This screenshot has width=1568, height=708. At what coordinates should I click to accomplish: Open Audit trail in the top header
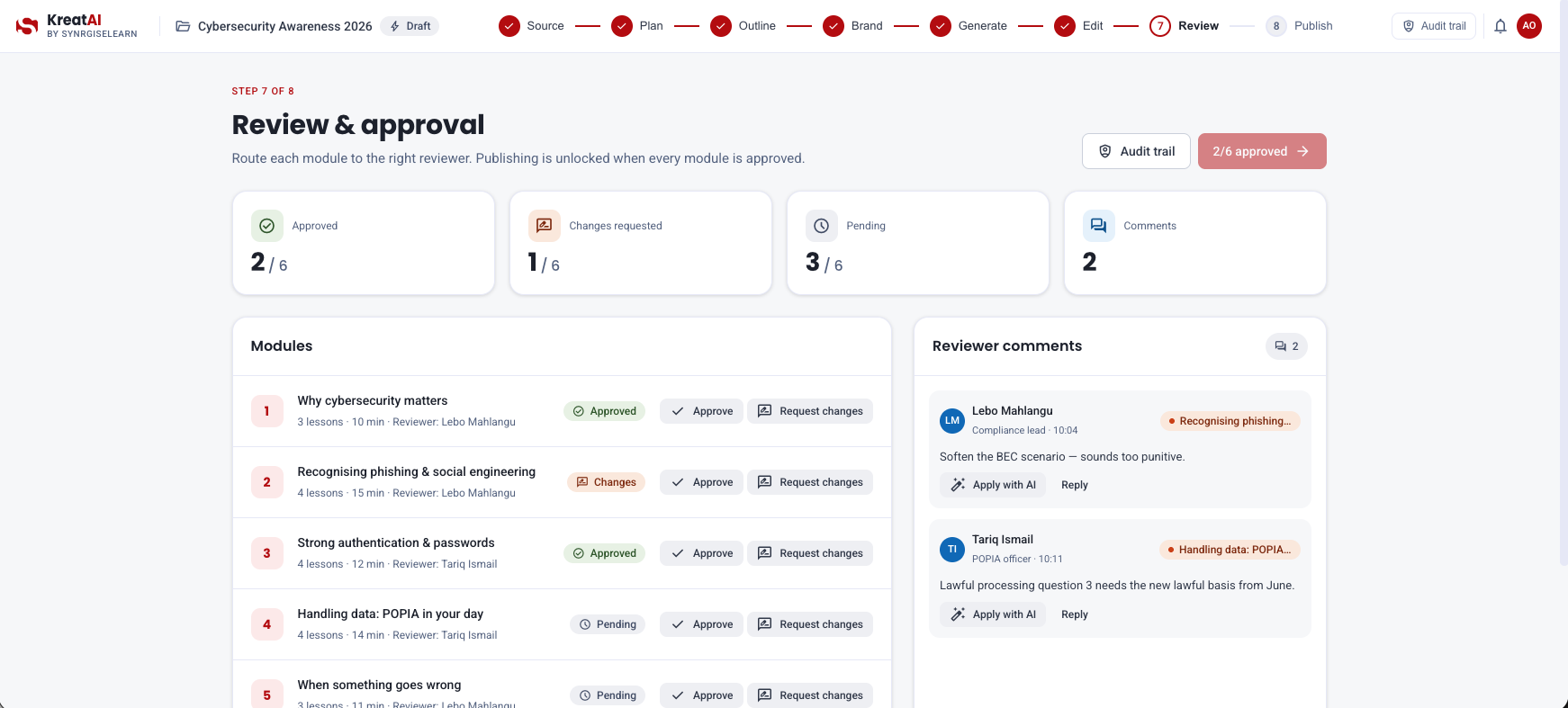click(1434, 26)
